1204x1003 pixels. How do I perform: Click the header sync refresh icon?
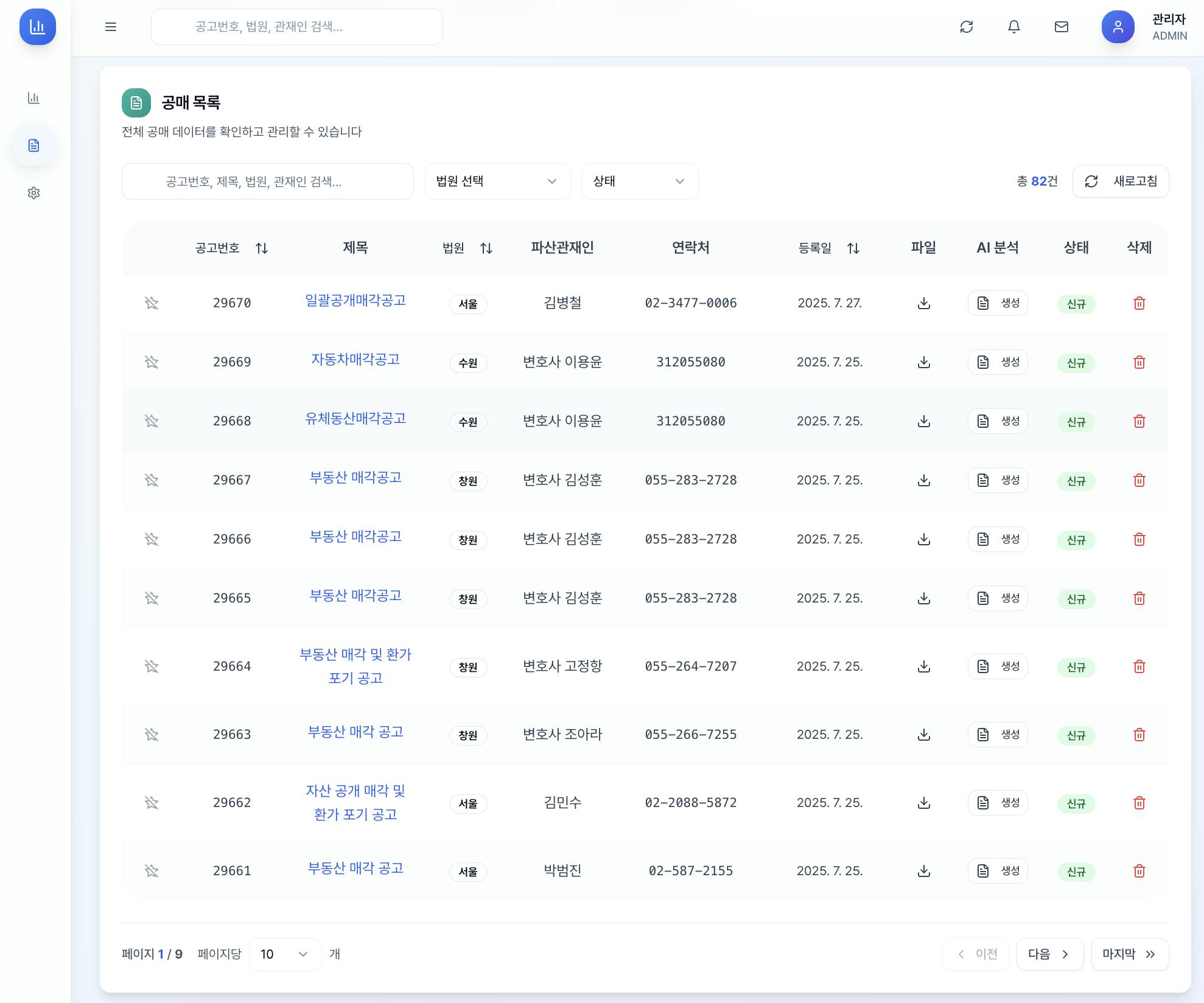pos(966,27)
